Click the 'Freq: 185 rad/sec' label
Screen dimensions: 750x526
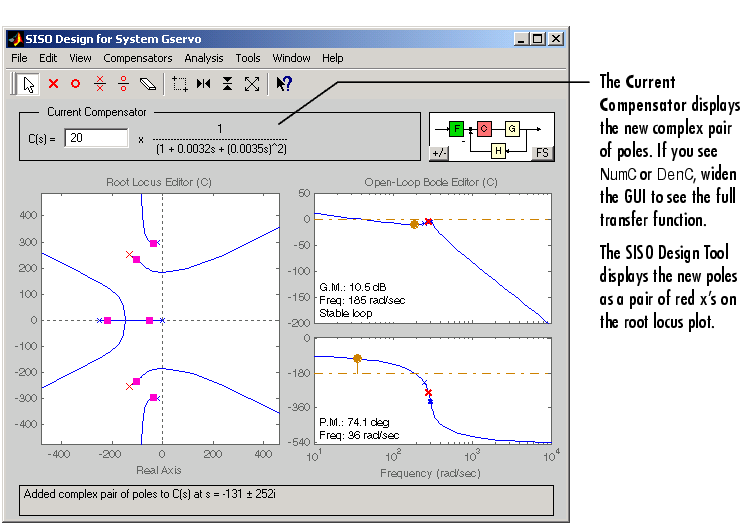pyautogui.click(x=362, y=300)
